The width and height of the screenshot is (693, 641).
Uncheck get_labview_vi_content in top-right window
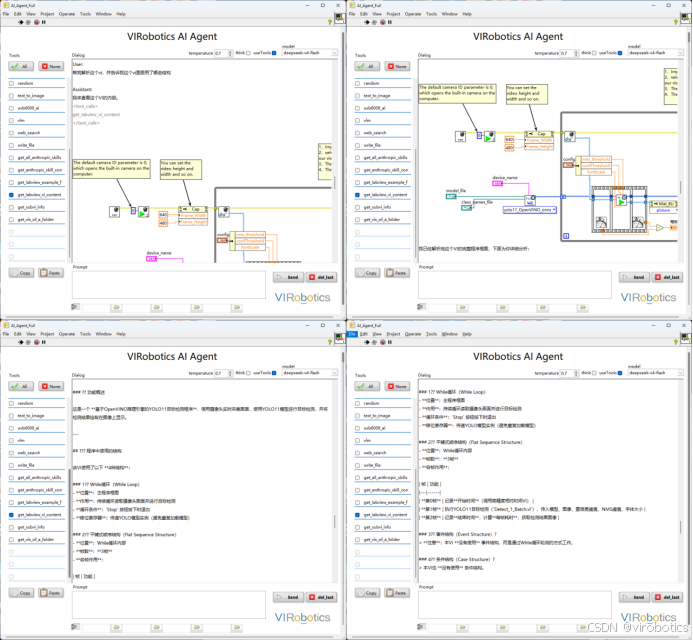click(x=358, y=195)
